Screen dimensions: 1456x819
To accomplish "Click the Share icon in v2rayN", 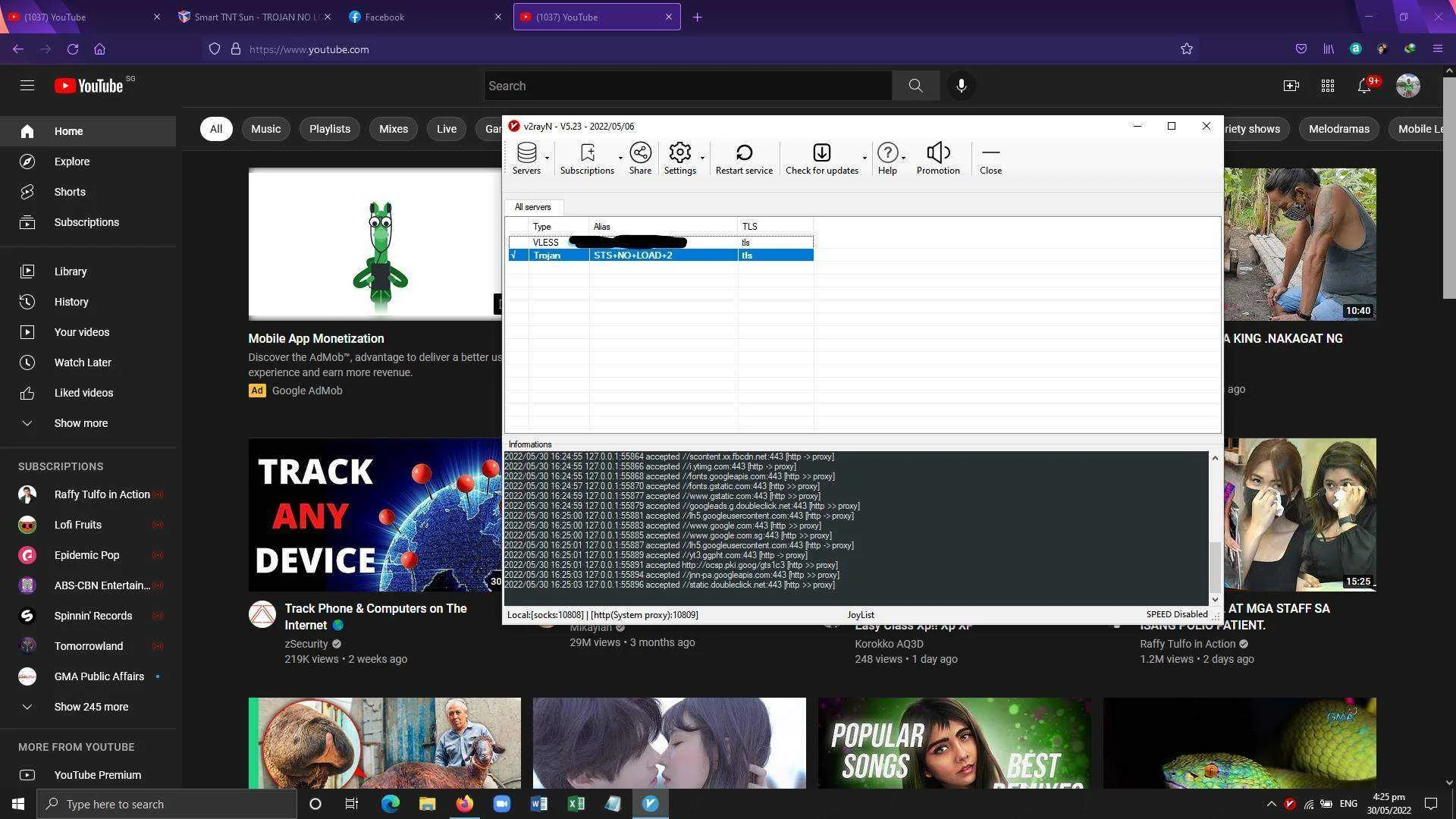I will coord(640,158).
